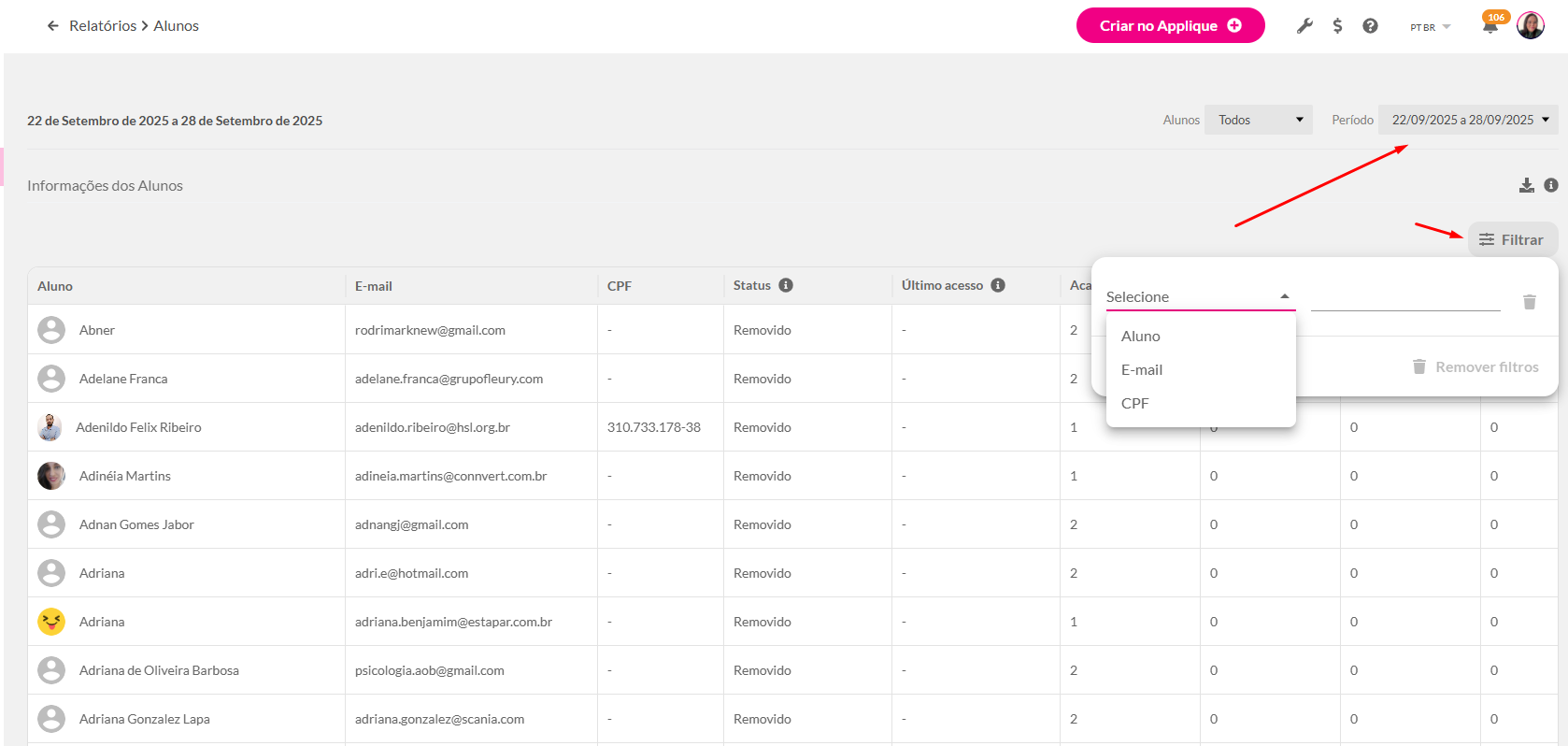Click the 'Criar no Applique' button
Screen dimensions: 1568x746
tap(1170, 26)
